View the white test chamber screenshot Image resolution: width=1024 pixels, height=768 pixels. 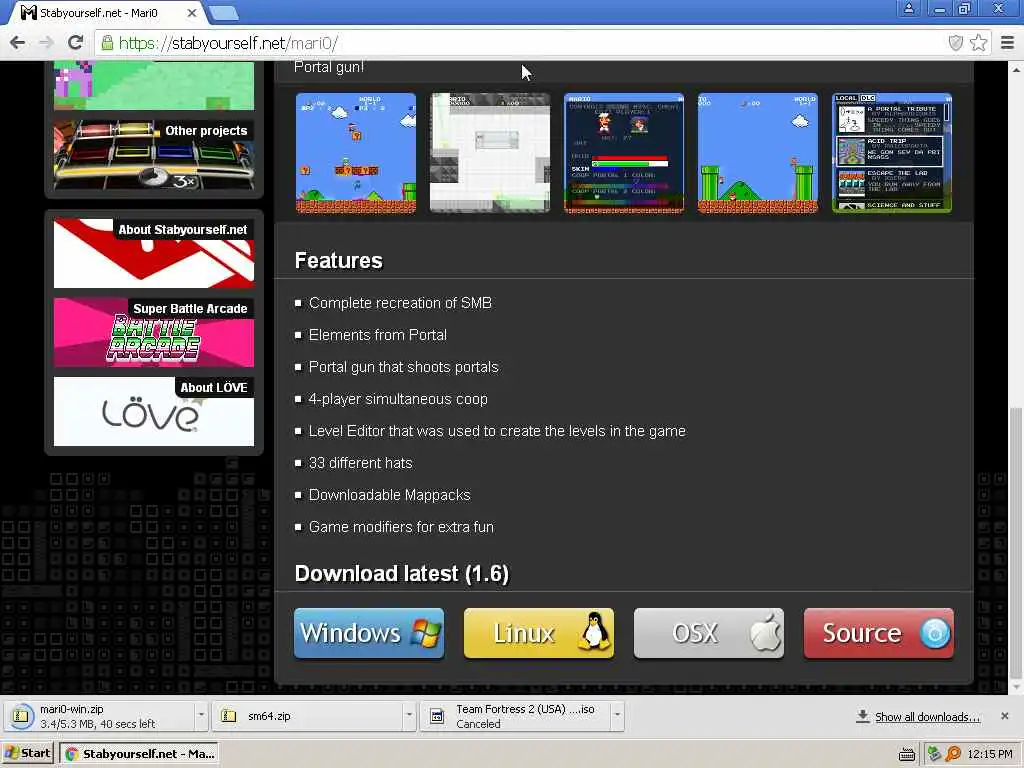(x=490, y=153)
